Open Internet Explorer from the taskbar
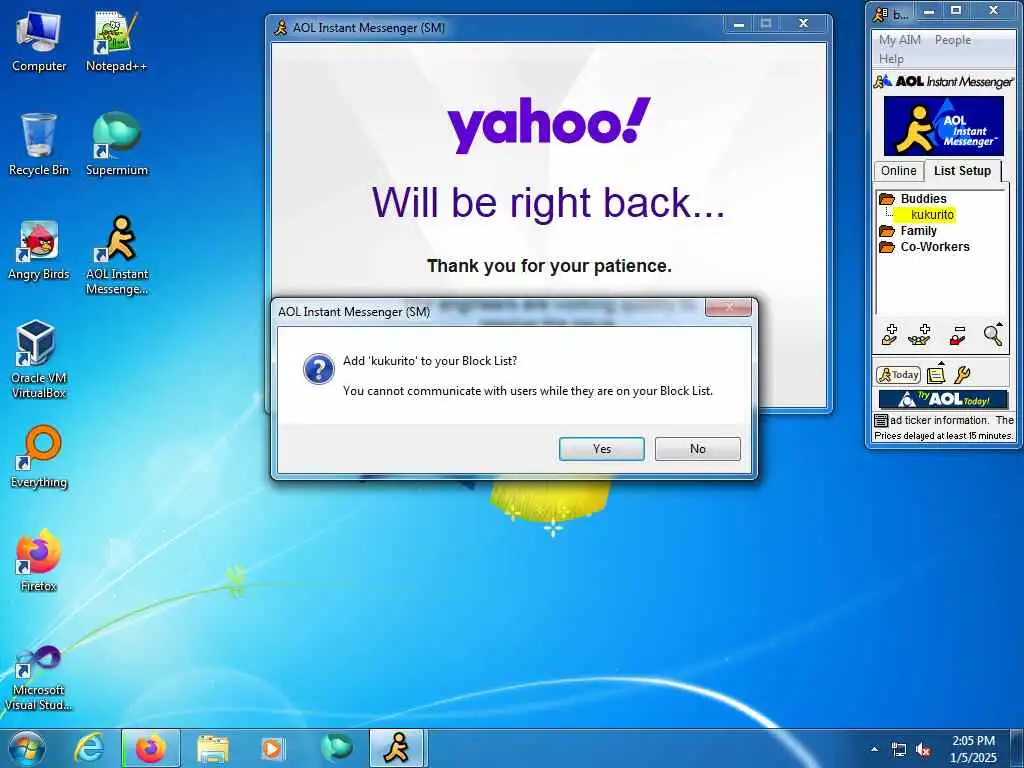1024x768 pixels. click(89, 748)
